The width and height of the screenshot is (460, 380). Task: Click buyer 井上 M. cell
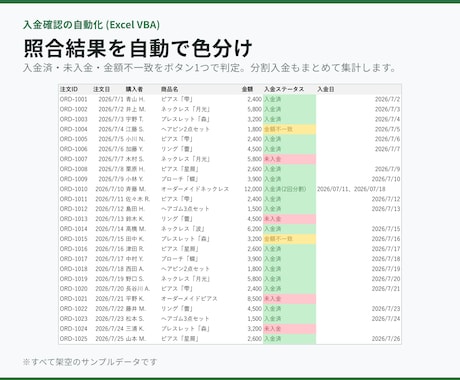135,109
